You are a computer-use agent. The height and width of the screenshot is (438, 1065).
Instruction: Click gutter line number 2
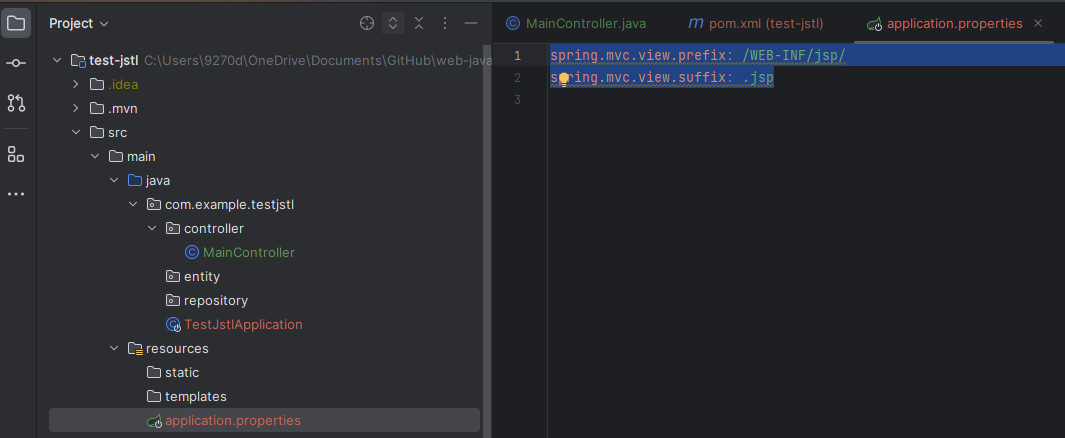(518, 77)
